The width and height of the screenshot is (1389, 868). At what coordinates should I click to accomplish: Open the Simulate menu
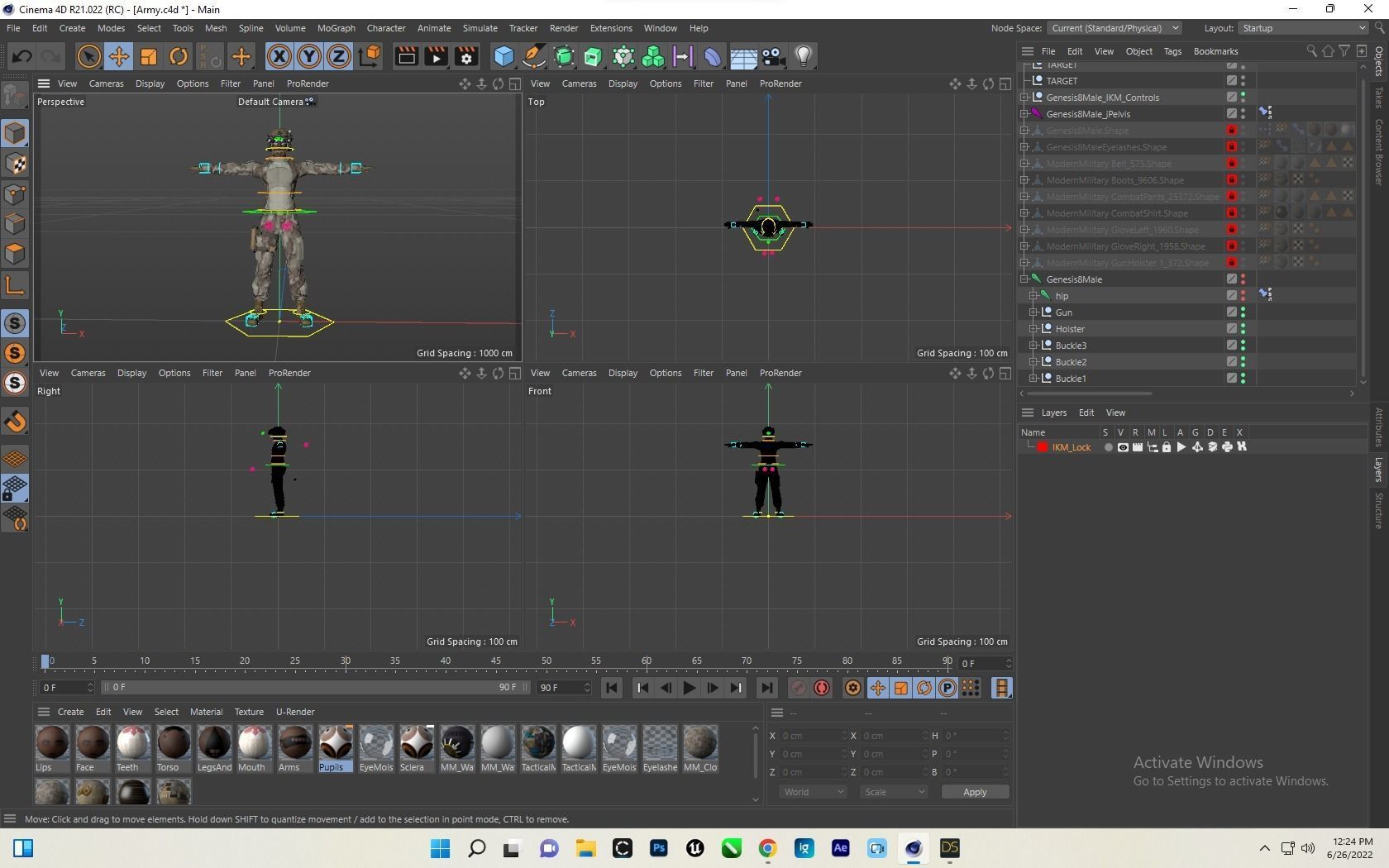[x=480, y=28]
